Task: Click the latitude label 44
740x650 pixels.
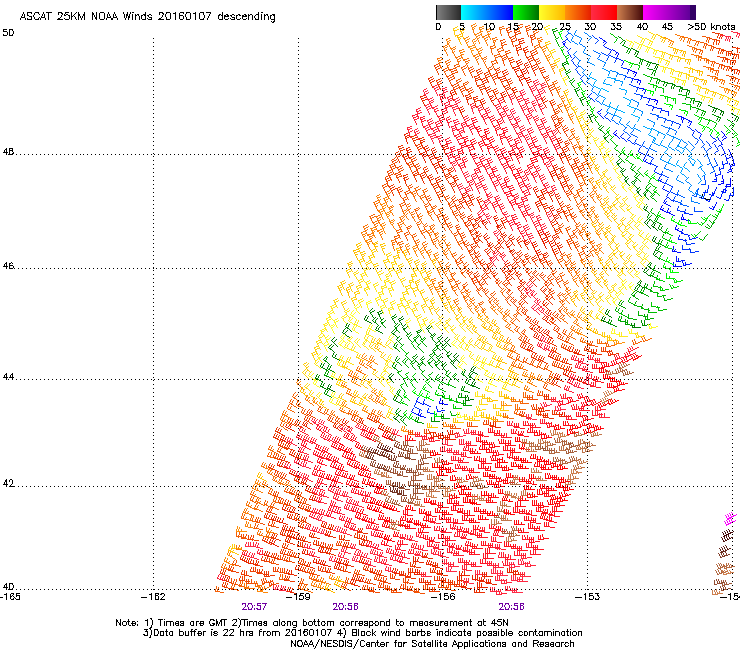Action: (8, 377)
